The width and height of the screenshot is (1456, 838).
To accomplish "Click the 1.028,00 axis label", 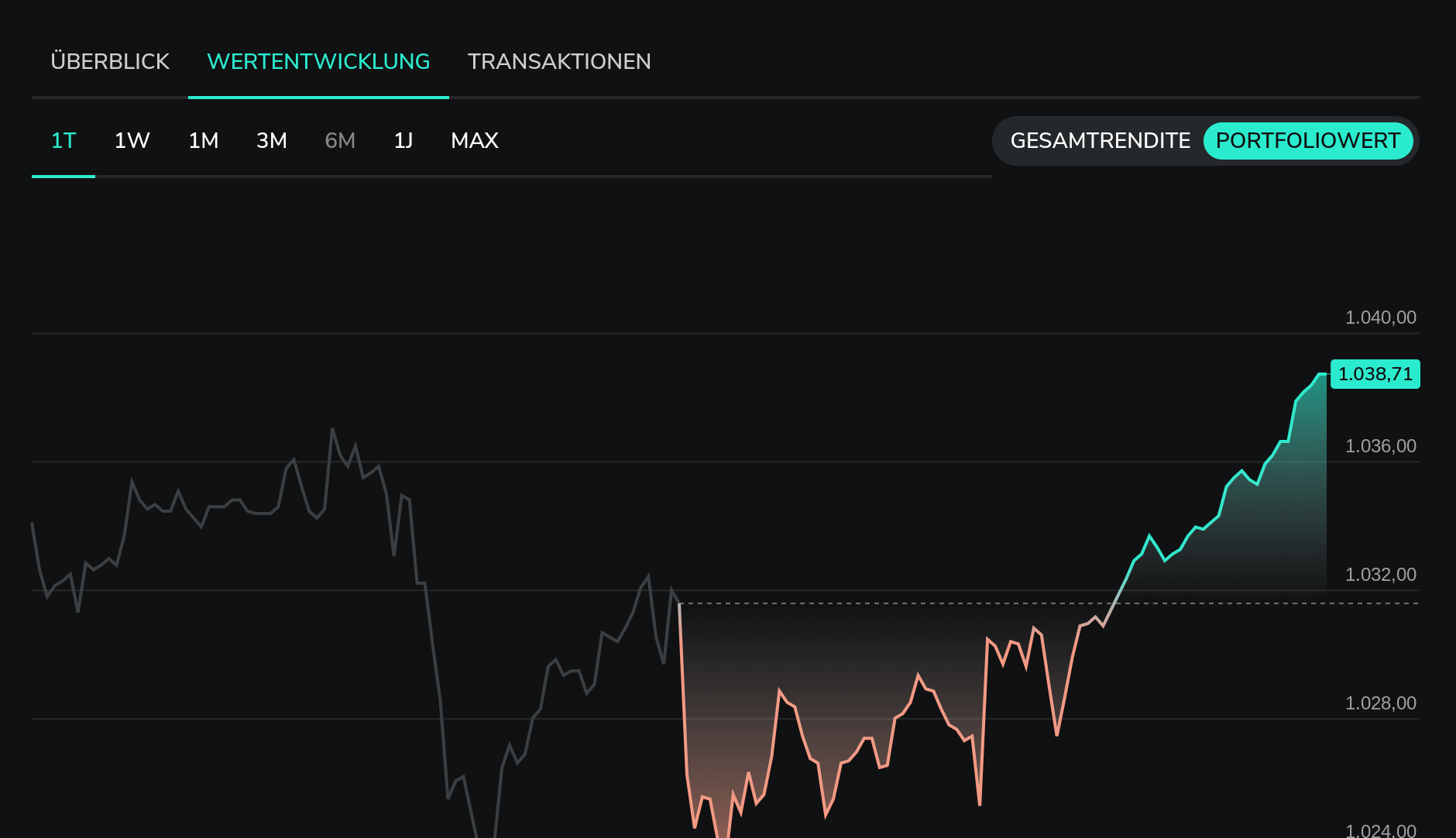I will [x=1380, y=703].
